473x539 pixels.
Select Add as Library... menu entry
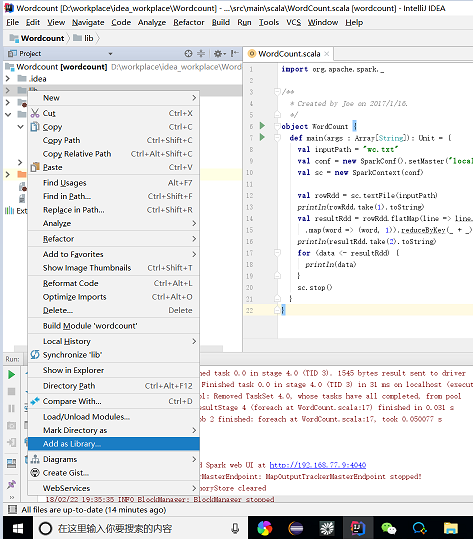(x=114, y=444)
